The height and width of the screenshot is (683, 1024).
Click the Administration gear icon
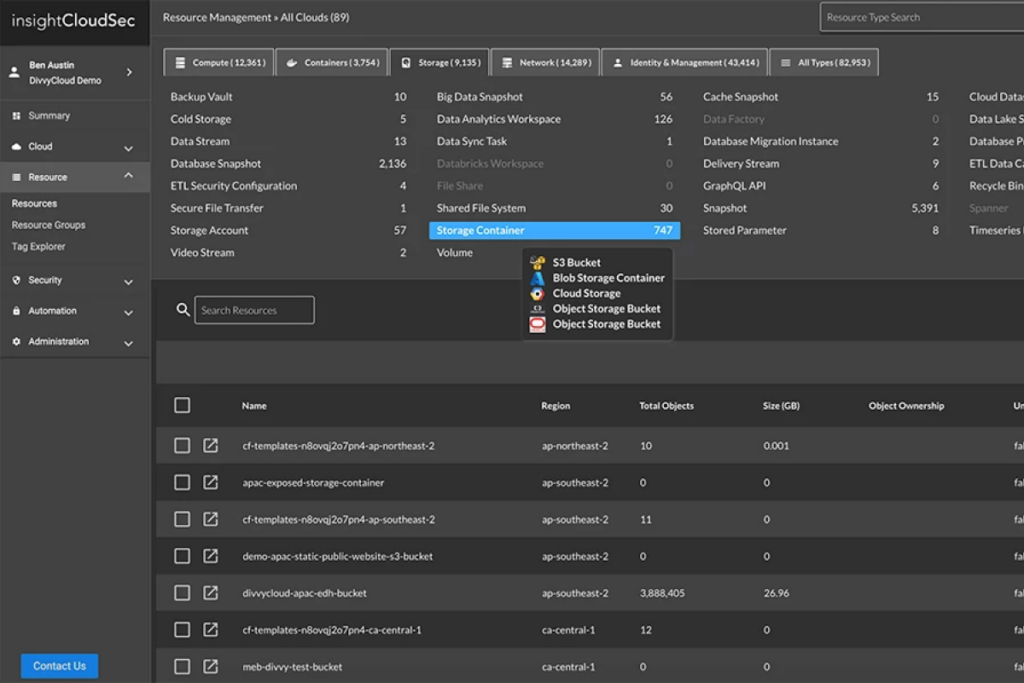point(14,341)
